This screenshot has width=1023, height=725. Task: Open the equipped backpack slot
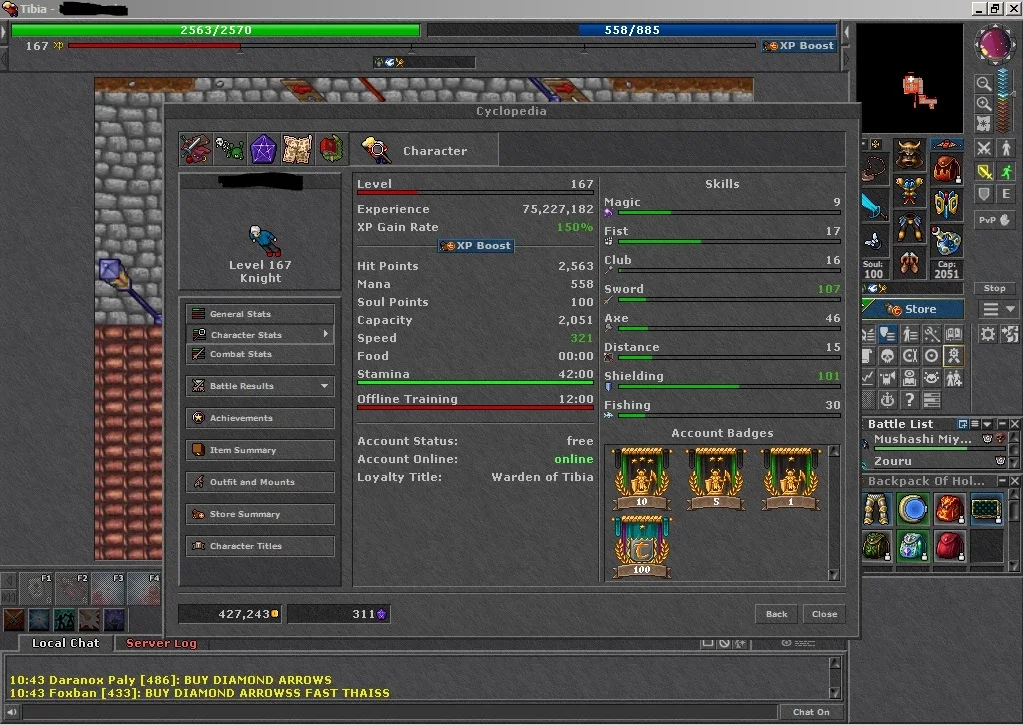click(x=946, y=169)
